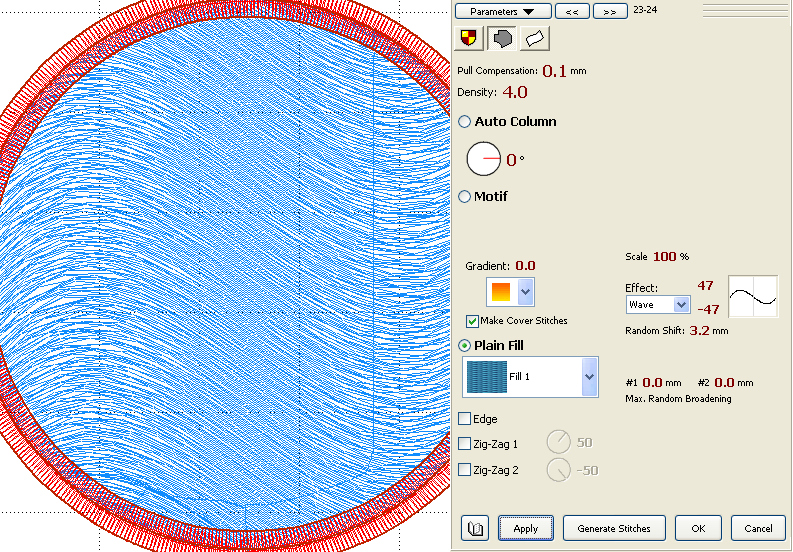This screenshot has width=793, height=552.
Task: Select the gray filled shape icon
Action: [x=502, y=38]
